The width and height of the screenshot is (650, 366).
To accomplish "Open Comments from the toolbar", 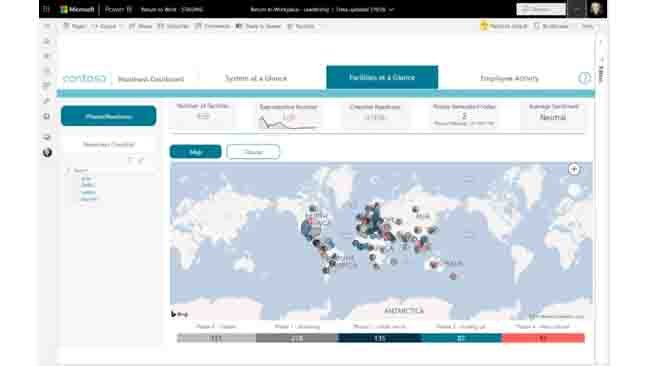I will coord(212,26).
